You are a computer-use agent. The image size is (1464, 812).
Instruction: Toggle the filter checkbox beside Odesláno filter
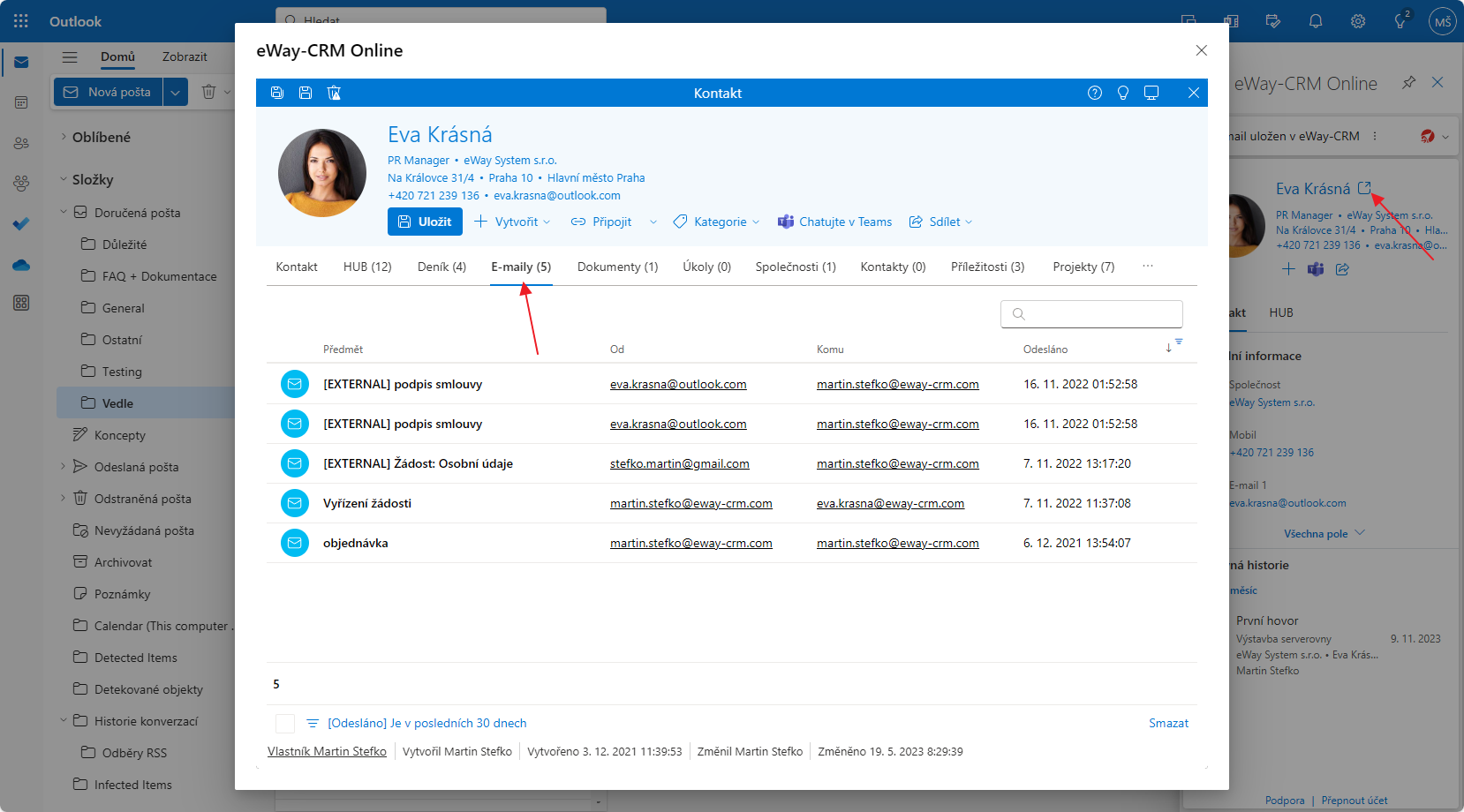(285, 724)
